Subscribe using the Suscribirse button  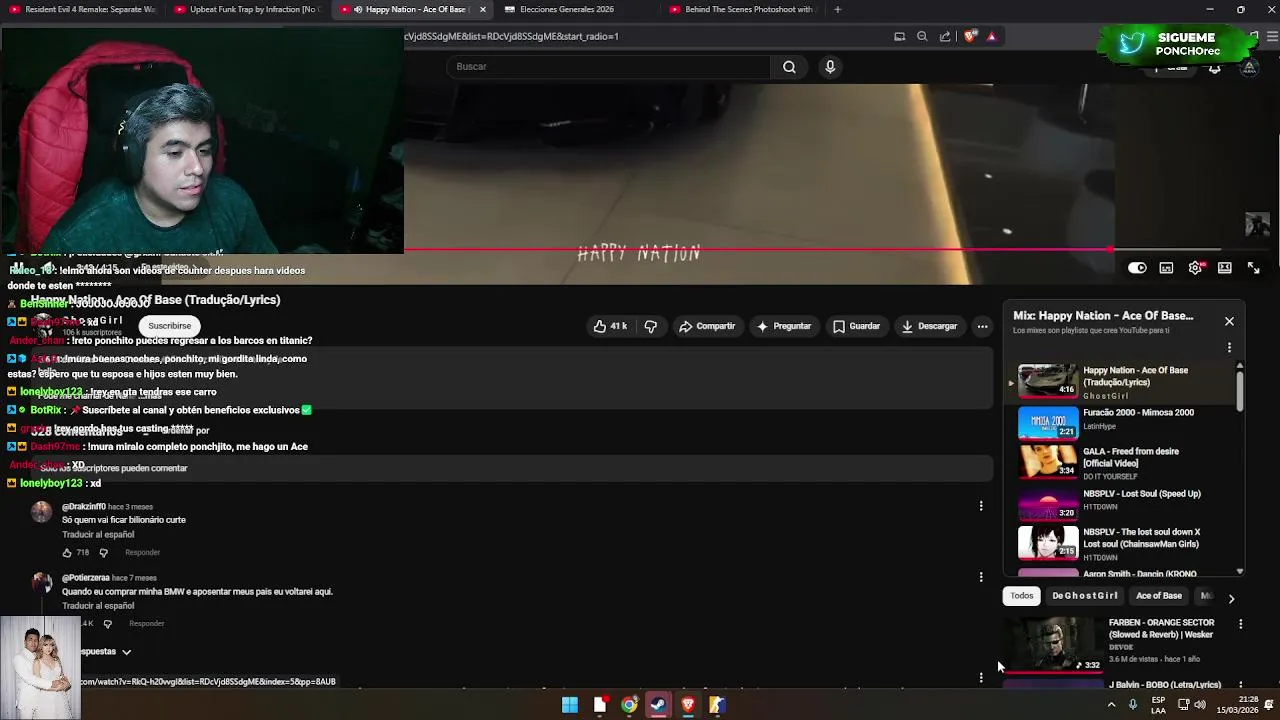169,326
